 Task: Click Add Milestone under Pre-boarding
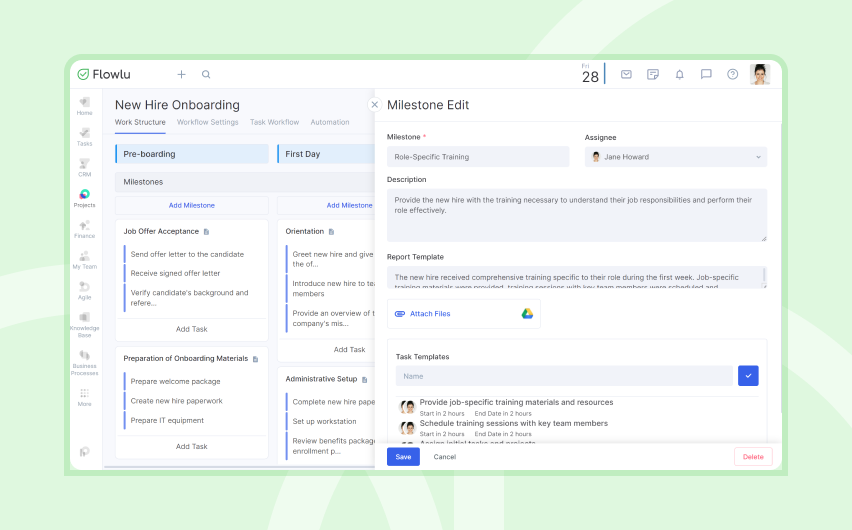coord(192,205)
